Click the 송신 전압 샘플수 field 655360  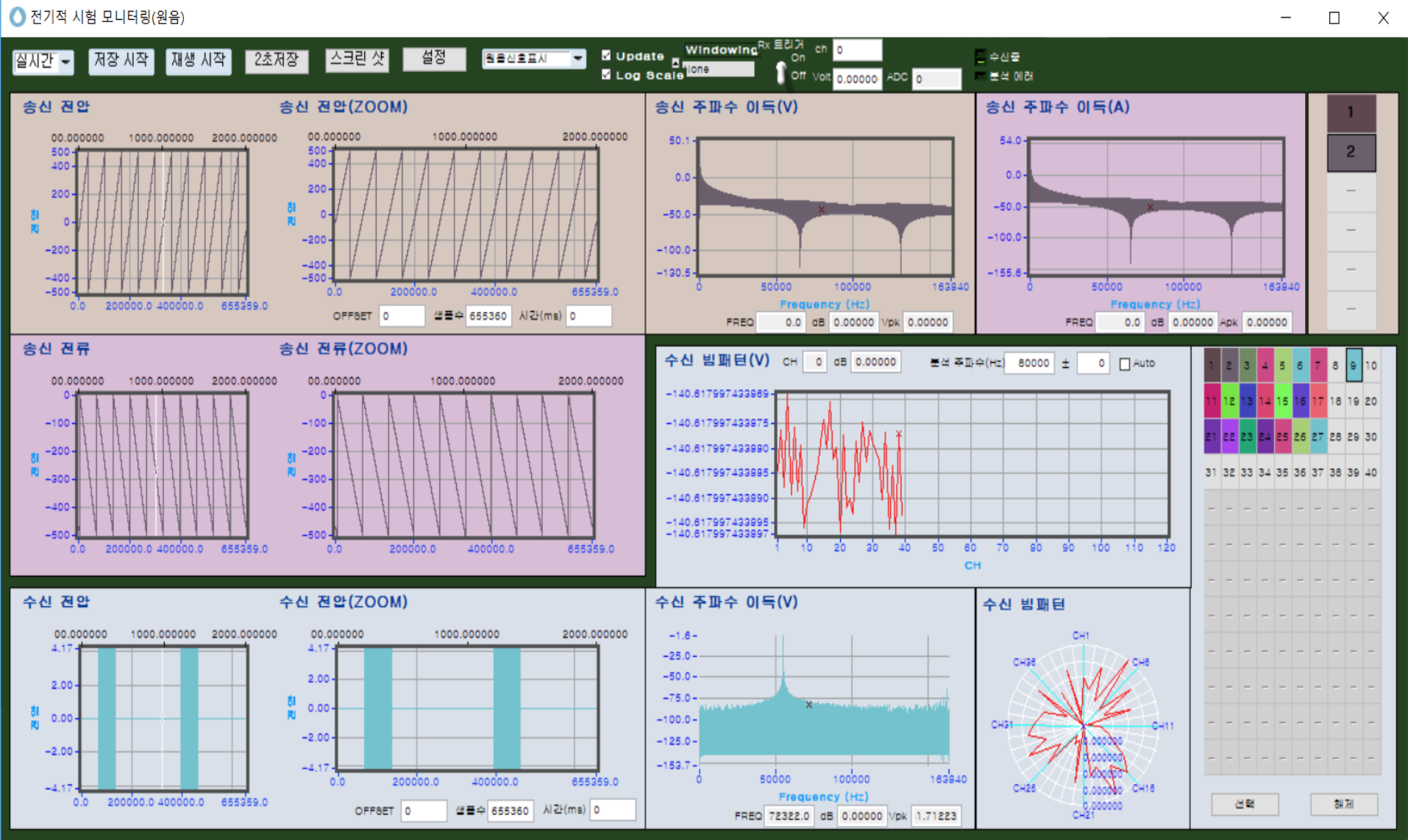pyautogui.click(x=488, y=316)
